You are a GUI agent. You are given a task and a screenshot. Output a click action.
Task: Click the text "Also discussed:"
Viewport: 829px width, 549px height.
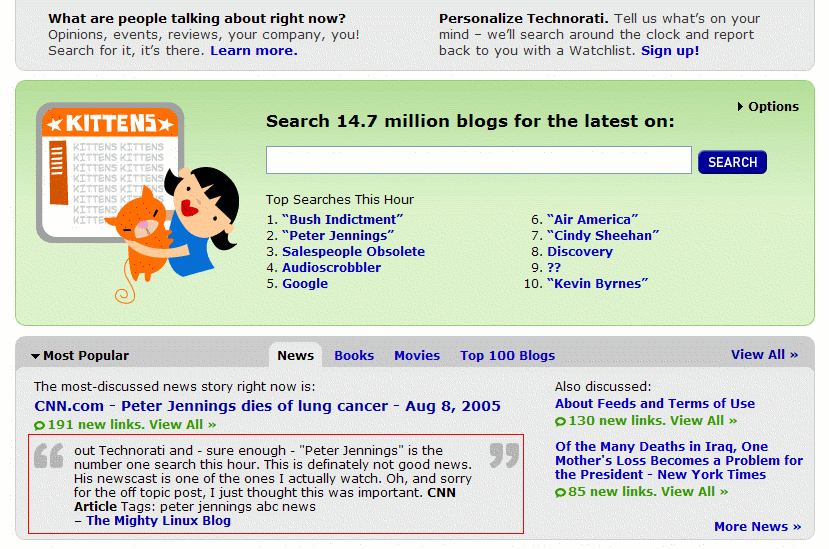click(x=603, y=387)
